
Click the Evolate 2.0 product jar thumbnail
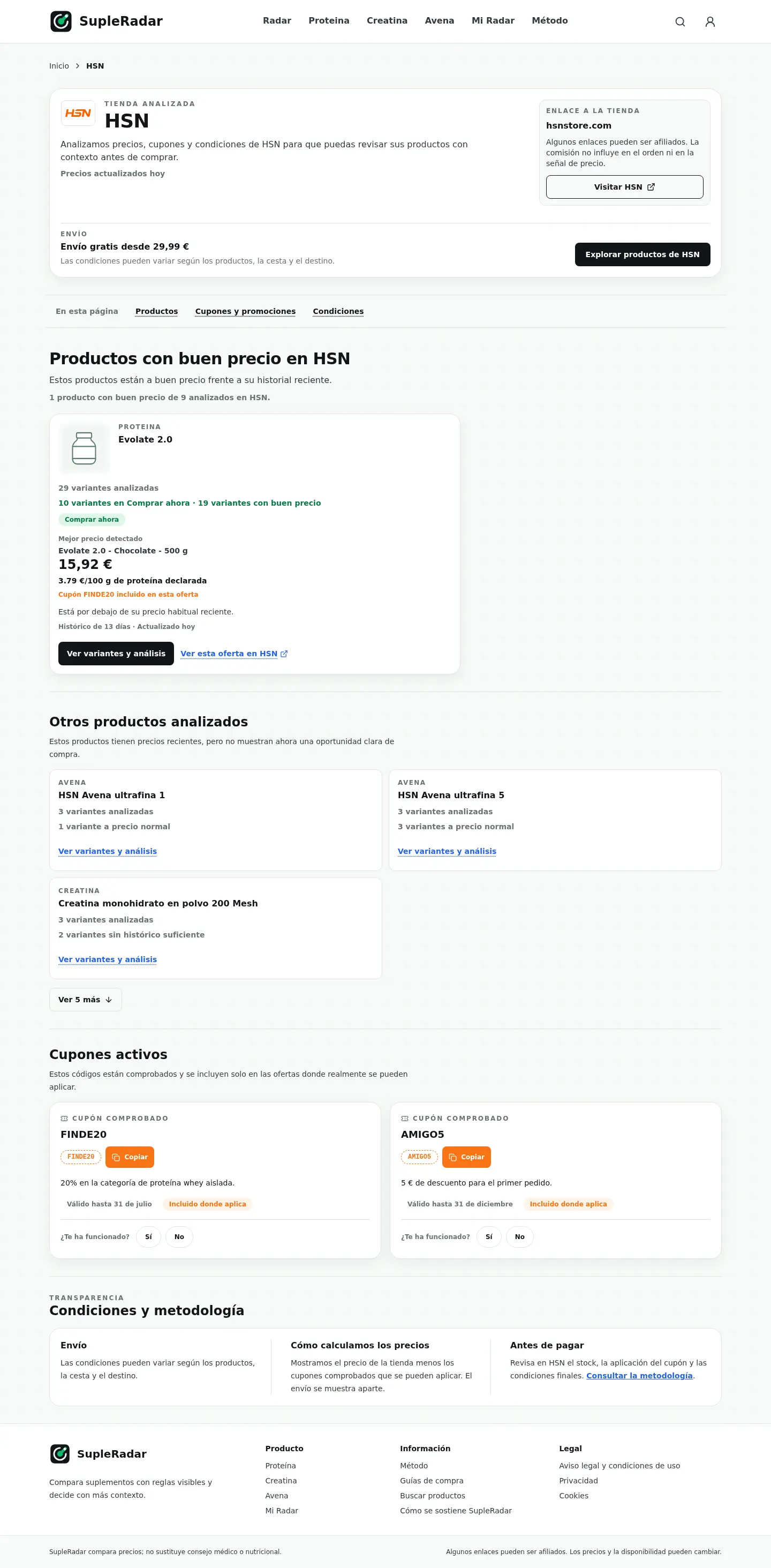pos(84,448)
